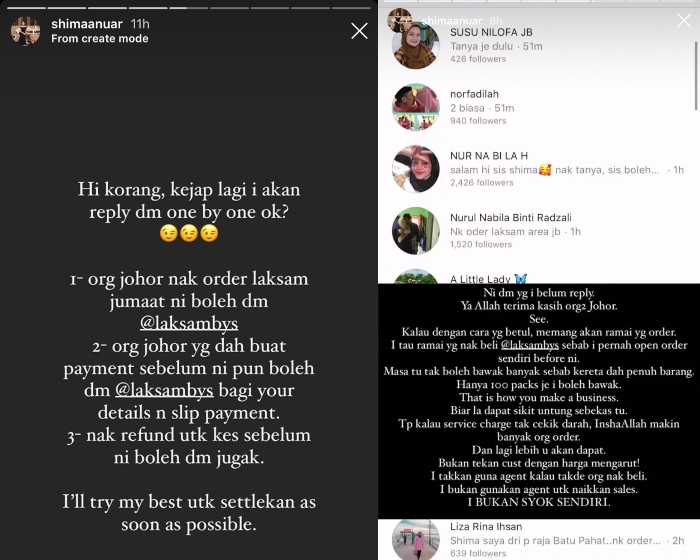Tap the shimaanuar username on left story
The height and width of the screenshot is (560, 700).
87,24
